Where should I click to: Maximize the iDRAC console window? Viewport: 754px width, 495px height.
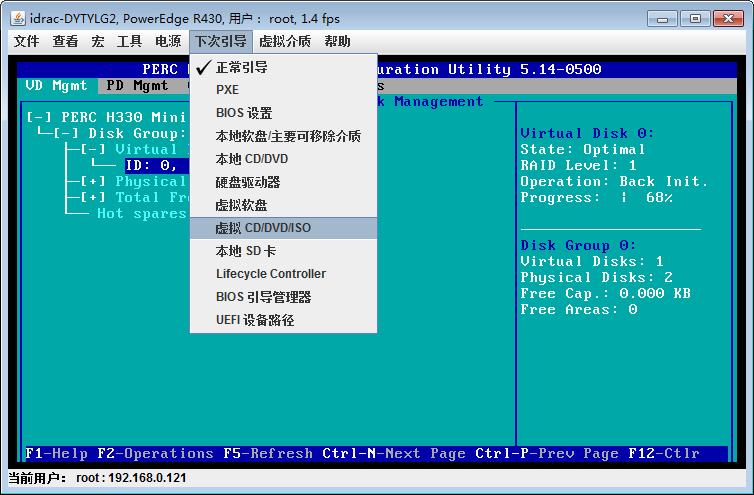[x=695, y=19]
